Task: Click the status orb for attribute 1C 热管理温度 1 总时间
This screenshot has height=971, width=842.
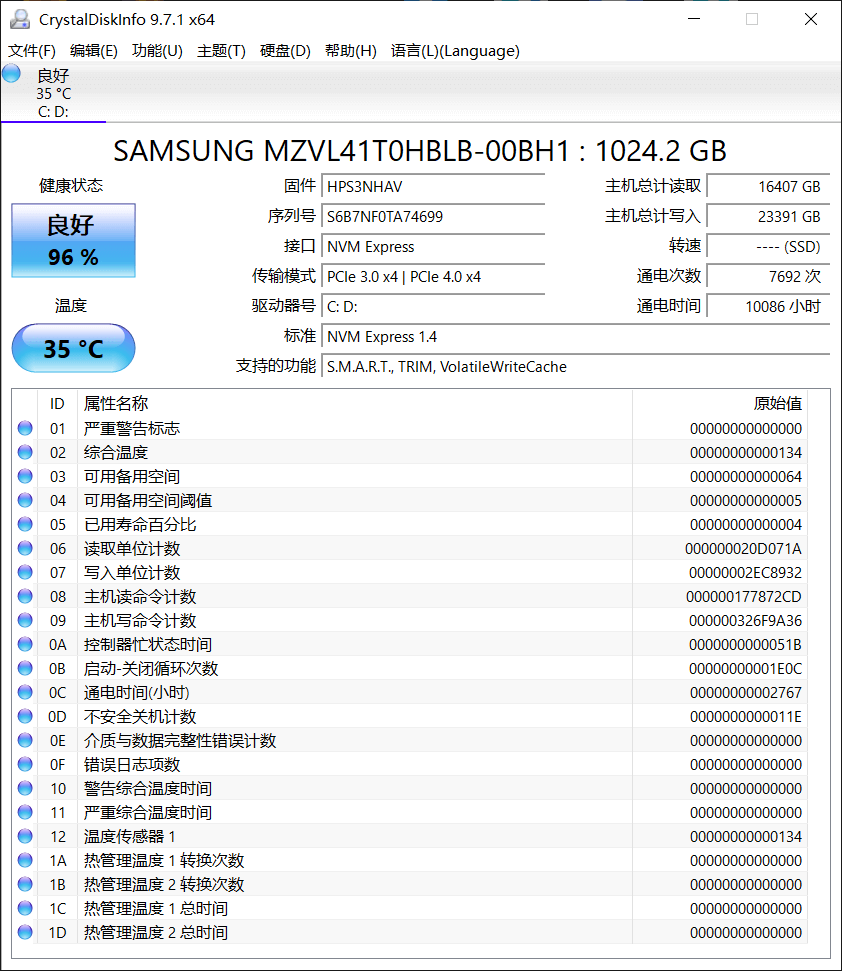Action: click(25, 908)
